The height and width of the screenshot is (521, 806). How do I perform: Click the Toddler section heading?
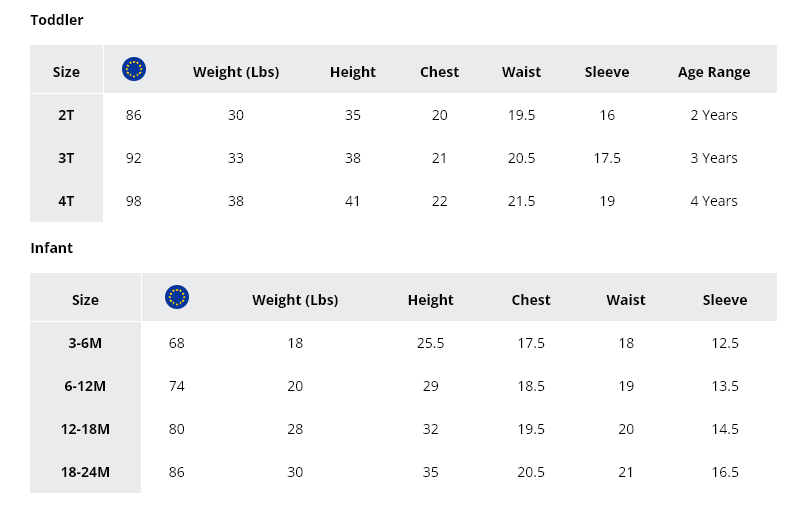point(57,20)
